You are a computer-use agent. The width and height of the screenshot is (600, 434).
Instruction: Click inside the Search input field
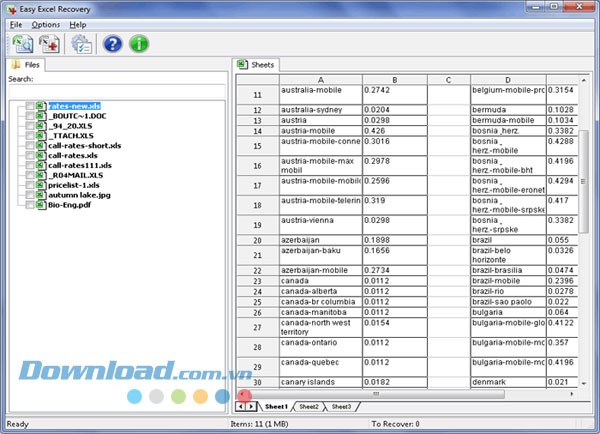(x=115, y=89)
